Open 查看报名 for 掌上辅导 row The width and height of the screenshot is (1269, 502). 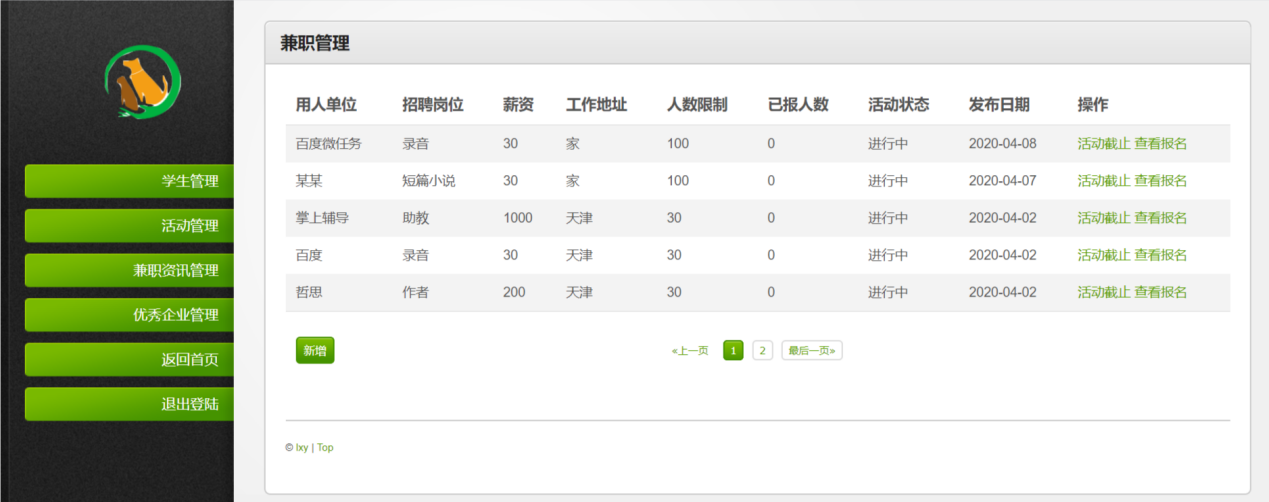[1160, 218]
